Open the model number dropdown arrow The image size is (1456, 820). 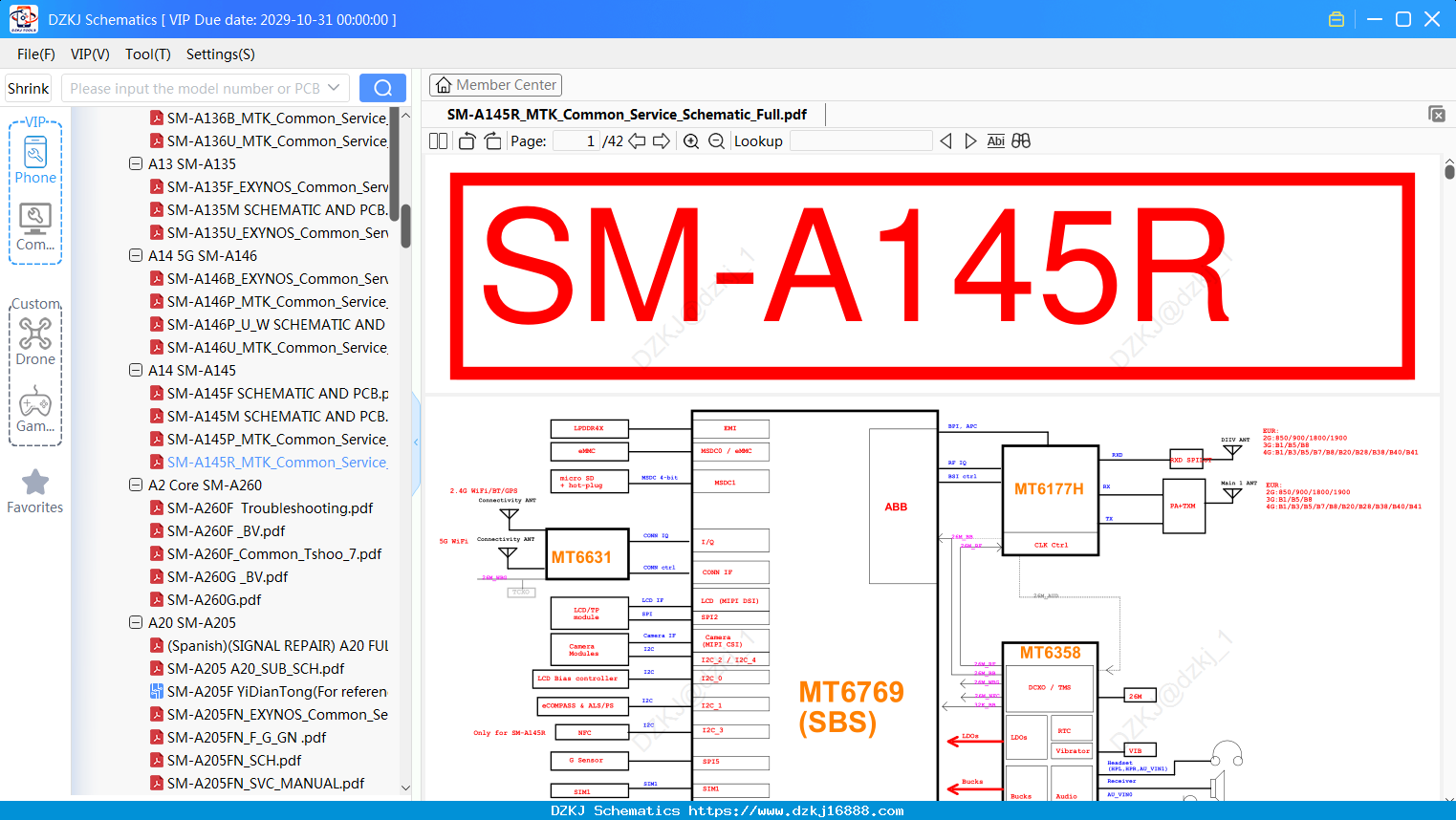[x=334, y=88]
